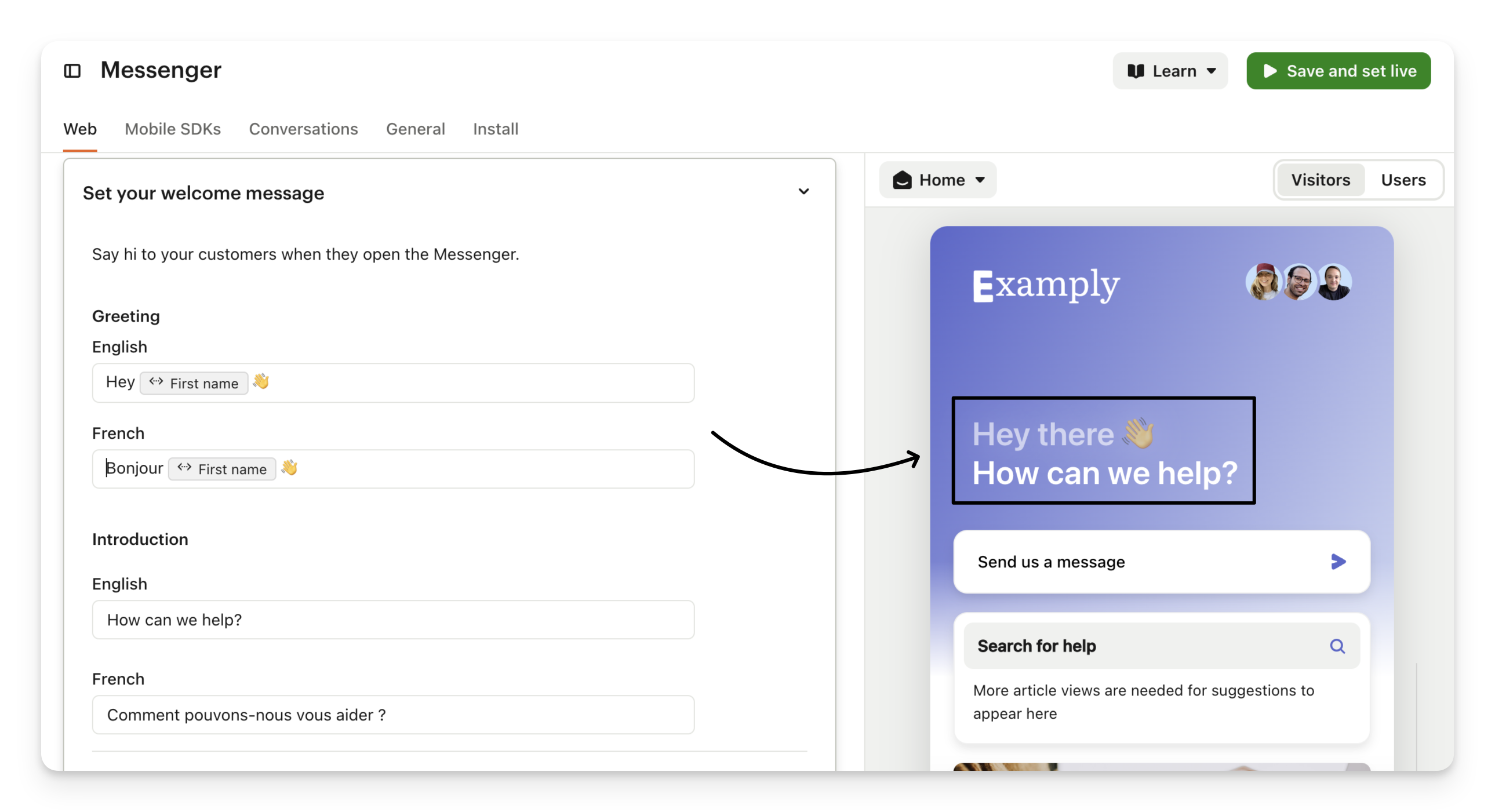Viewport: 1495px width, 812px height.
Task: Click the send arrow in Send us a message
Action: pos(1338,561)
